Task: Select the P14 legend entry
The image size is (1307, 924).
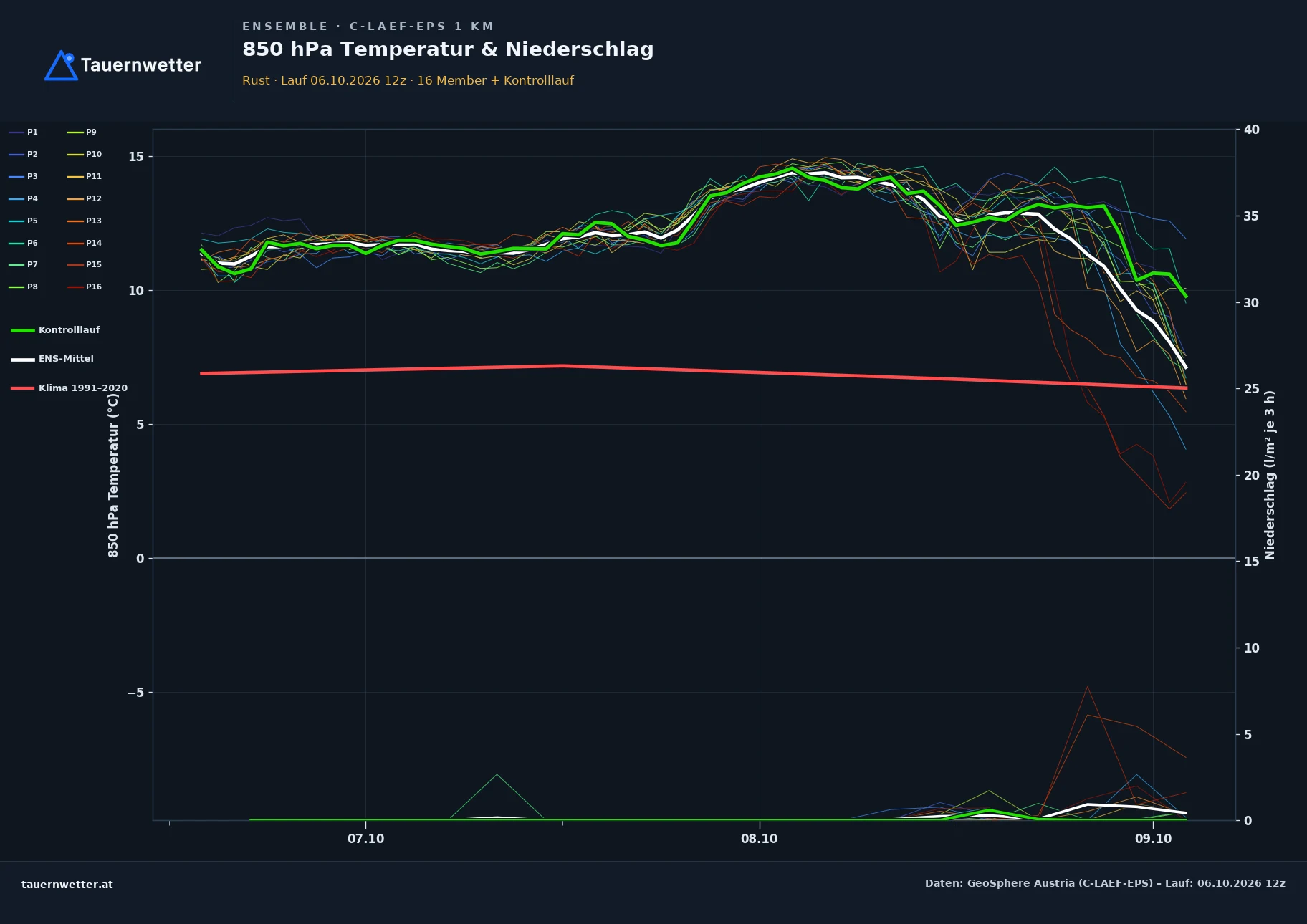Action: pos(85,244)
